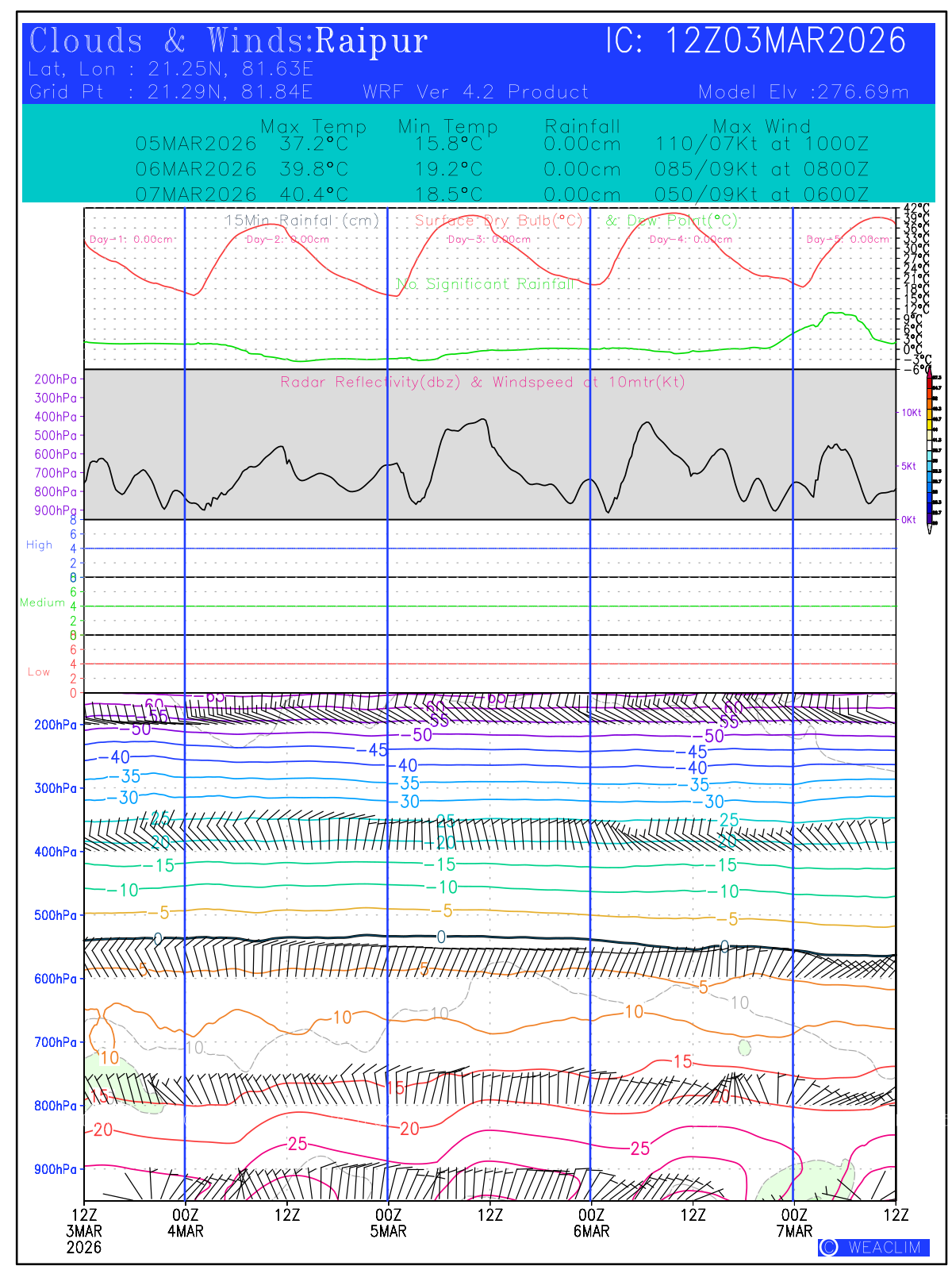Click the High cloud panel label
This screenshot has height=1270, width=952.
[x=39, y=545]
